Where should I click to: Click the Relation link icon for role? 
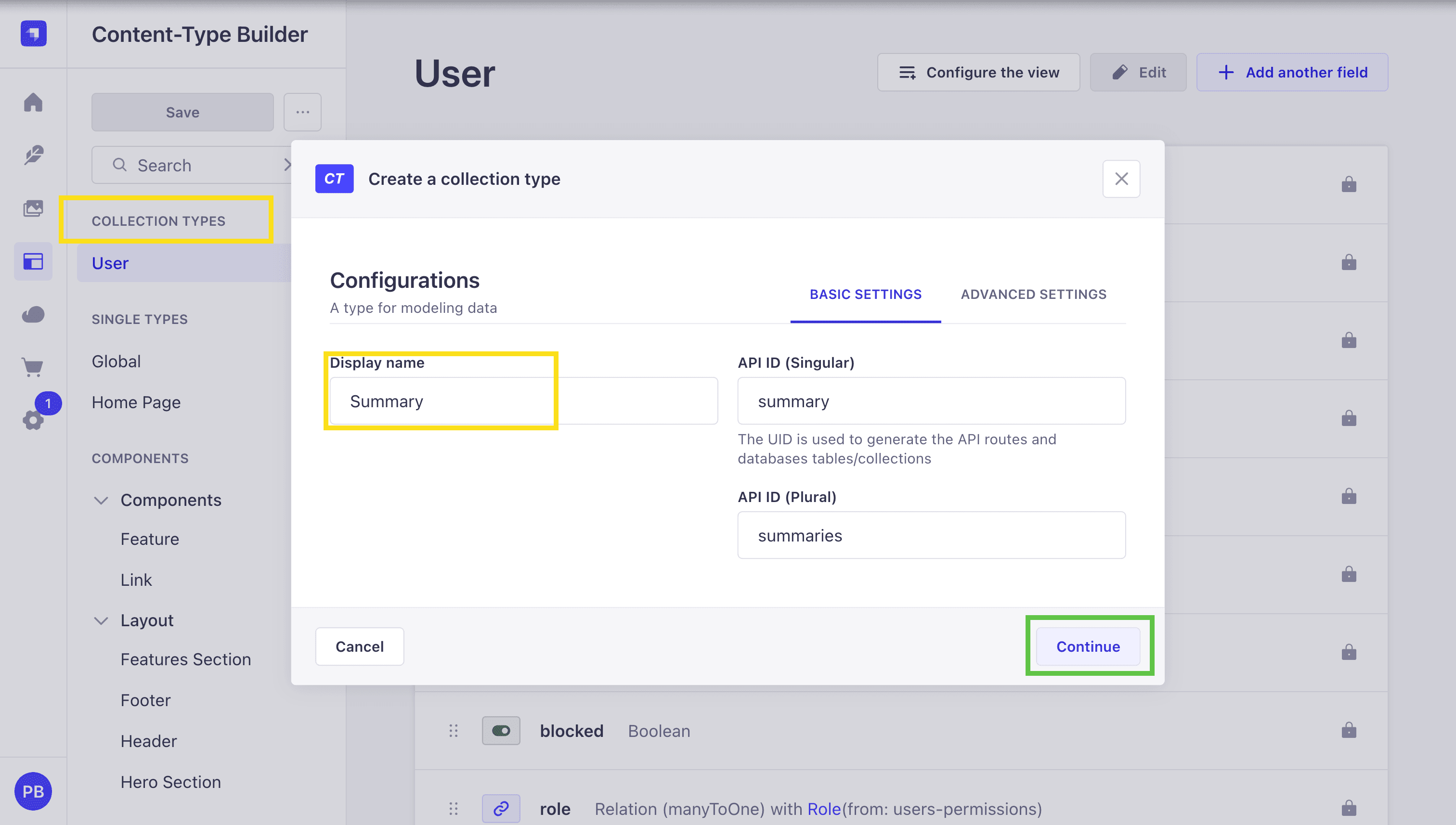(501, 809)
